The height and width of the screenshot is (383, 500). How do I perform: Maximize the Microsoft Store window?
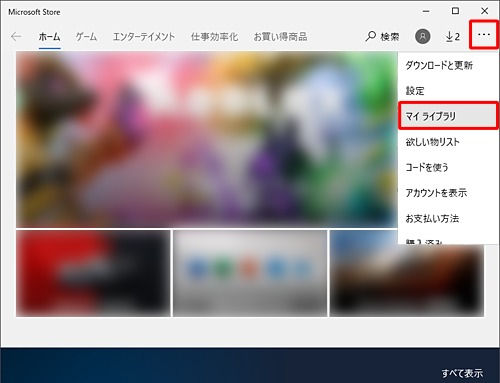(455, 11)
